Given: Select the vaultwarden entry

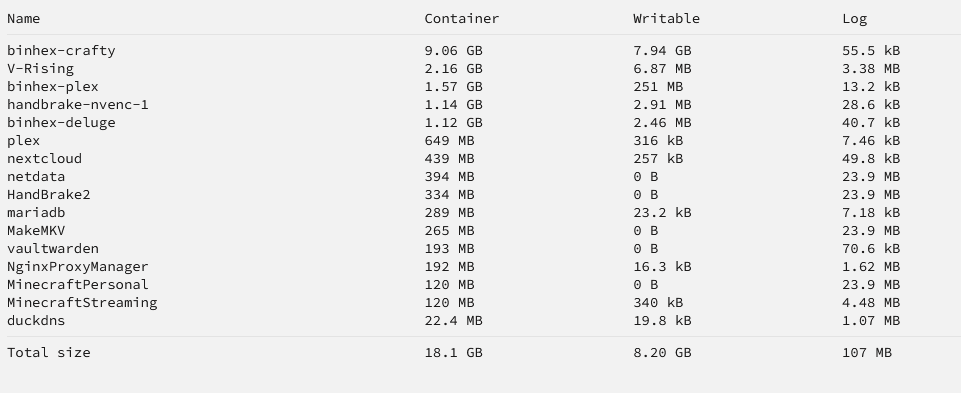Looking at the screenshot, I should (x=53, y=248).
